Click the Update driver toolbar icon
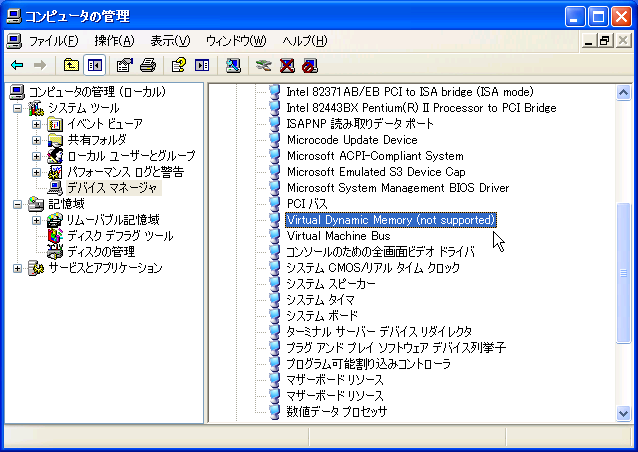Screen dimensions: 638x452 coord(264,65)
